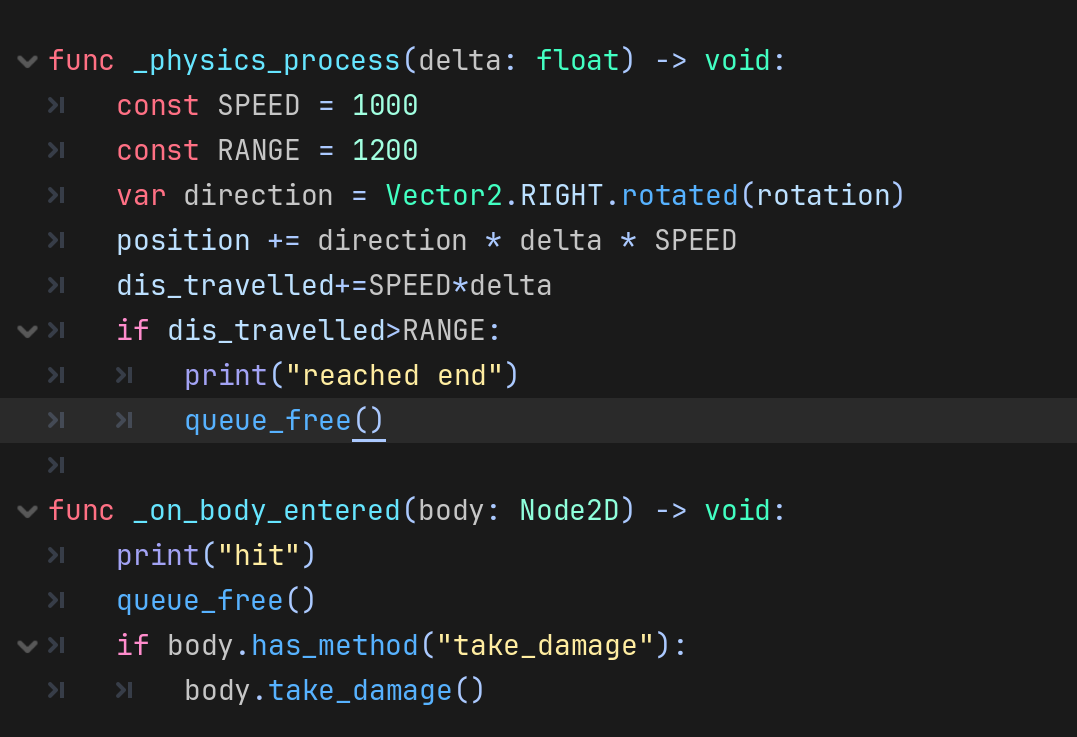This screenshot has height=737, width=1077.
Task: Click the _physics_process function name
Action: [x=266, y=61]
